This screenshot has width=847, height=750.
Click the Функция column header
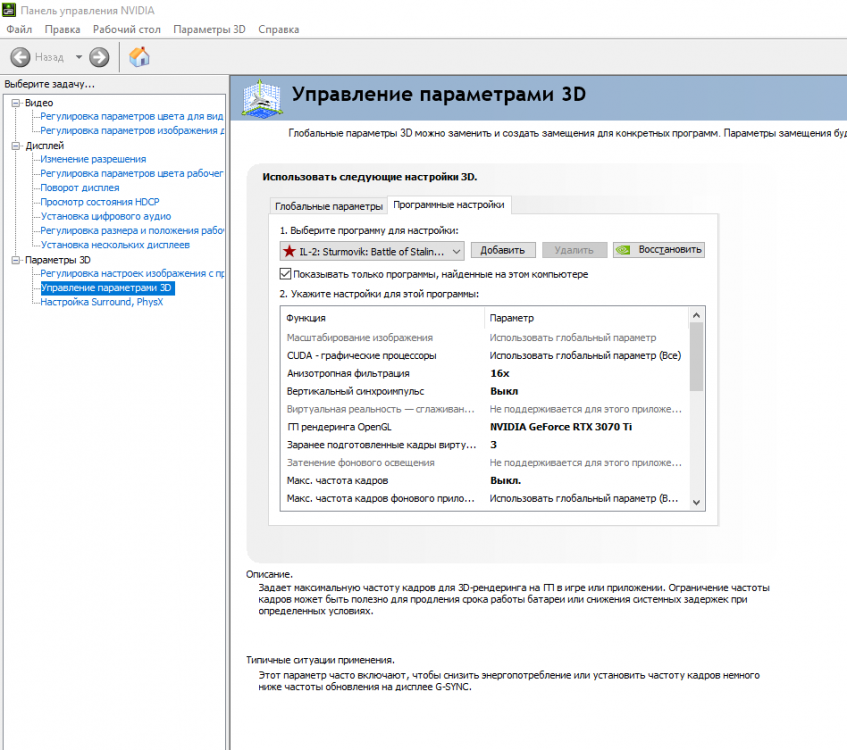click(382, 318)
